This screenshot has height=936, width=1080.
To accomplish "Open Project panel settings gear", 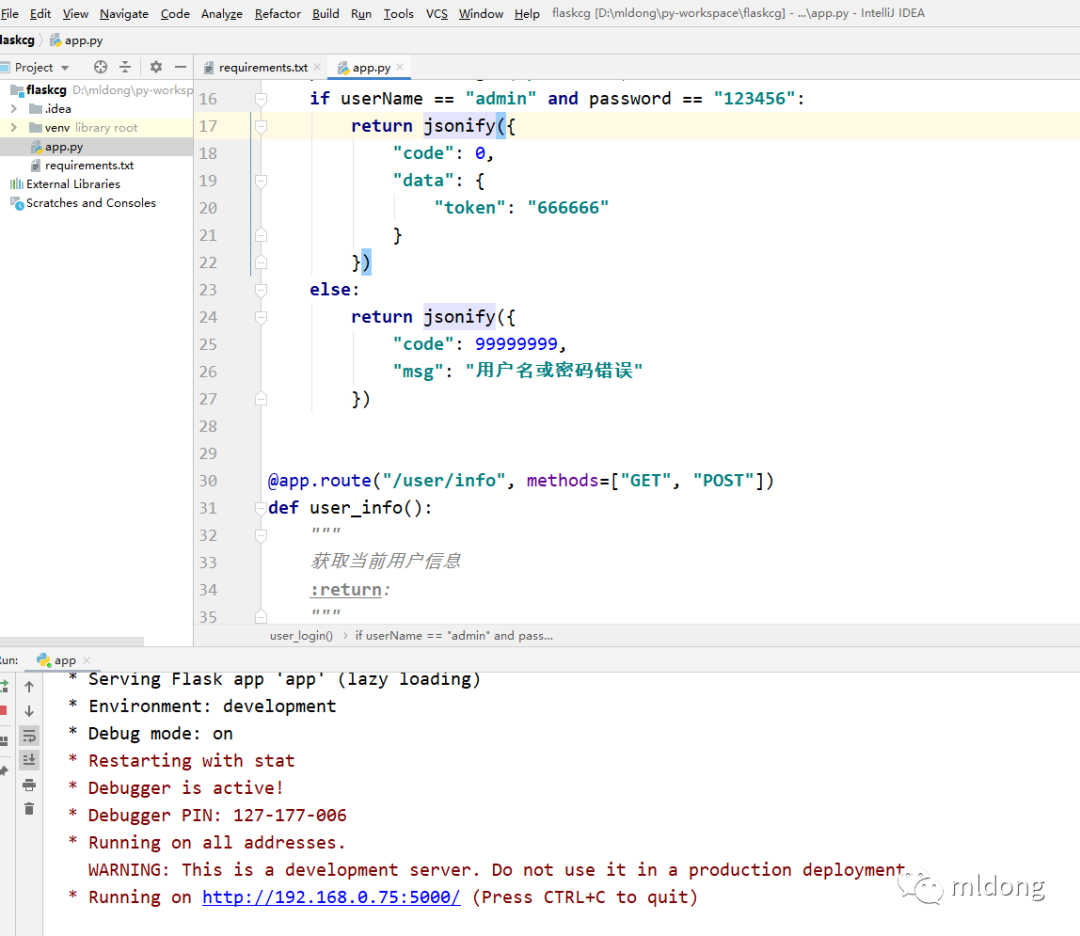I will (156, 67).
